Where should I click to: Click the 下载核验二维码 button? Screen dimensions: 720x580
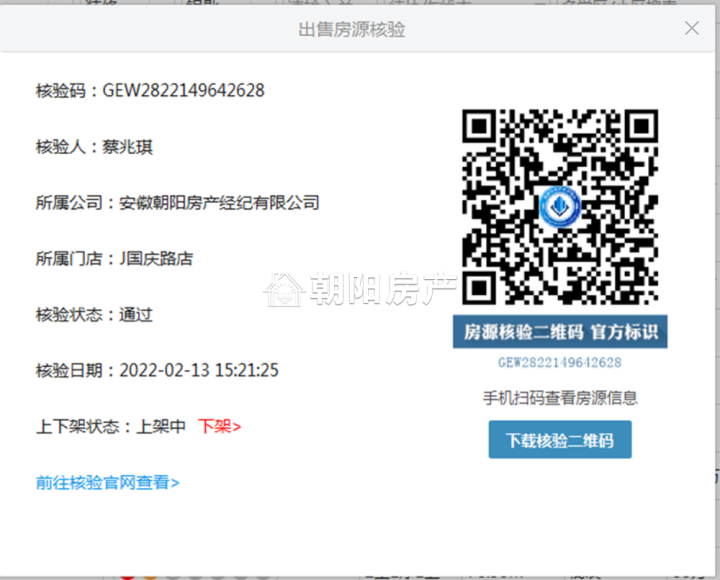560,439
